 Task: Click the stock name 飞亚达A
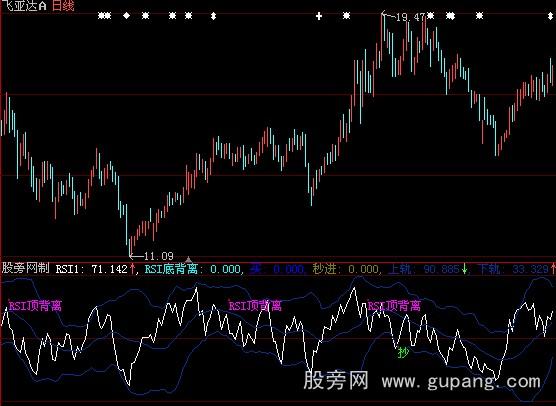click(x=24, y=6)
